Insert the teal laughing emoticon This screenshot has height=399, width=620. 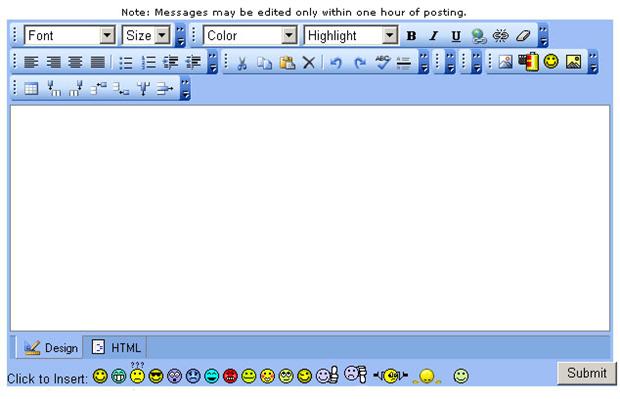tap(212, 376)
